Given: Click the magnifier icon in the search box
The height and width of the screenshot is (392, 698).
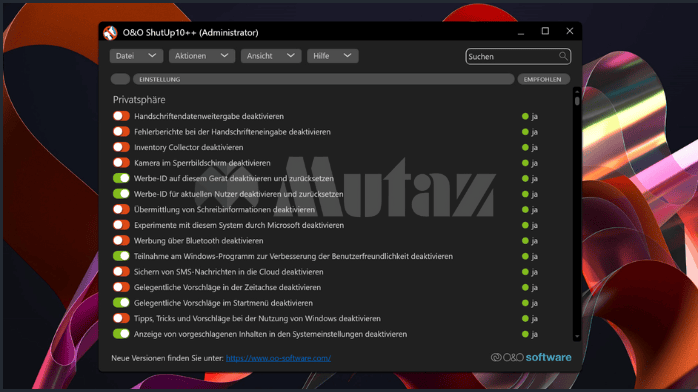Looking at the screenshot, I should tap(563, 56).
